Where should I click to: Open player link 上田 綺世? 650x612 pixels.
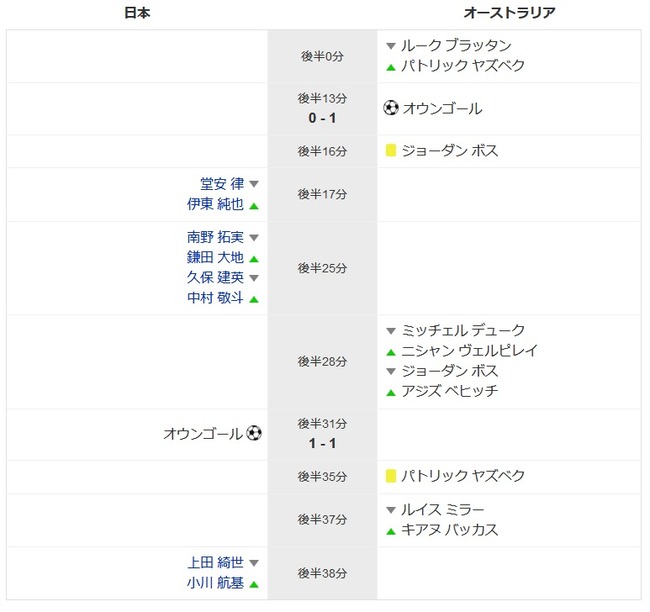[x=215, y=562]
